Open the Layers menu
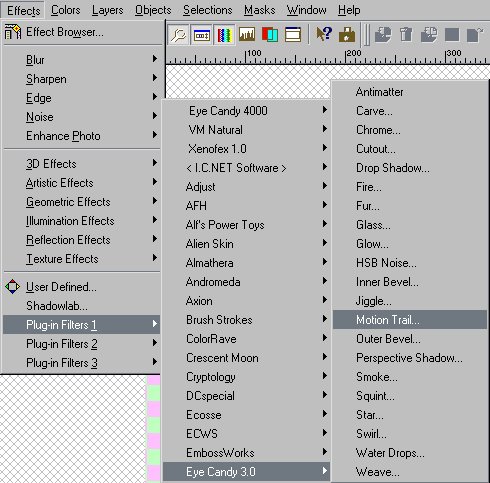Image resolution: width=490 pixels, height=483 pixels. [x=108, y=10]
